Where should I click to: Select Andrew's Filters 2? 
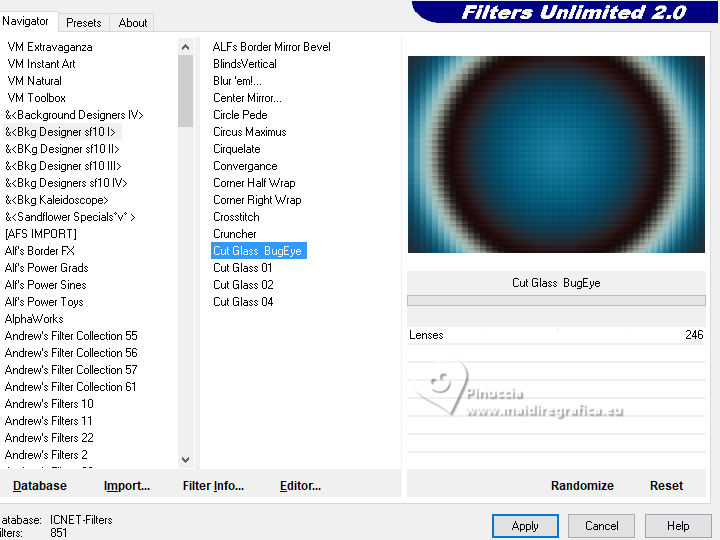[x=46, y=455]
